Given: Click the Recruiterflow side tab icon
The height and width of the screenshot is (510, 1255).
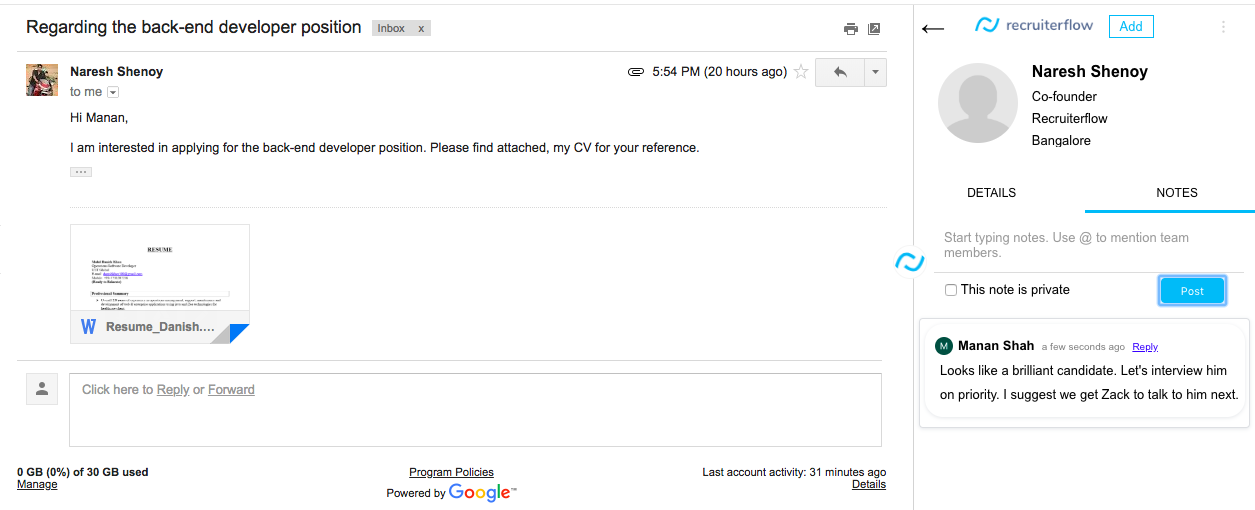Looking at the screenshot, I should click(909, 262).
